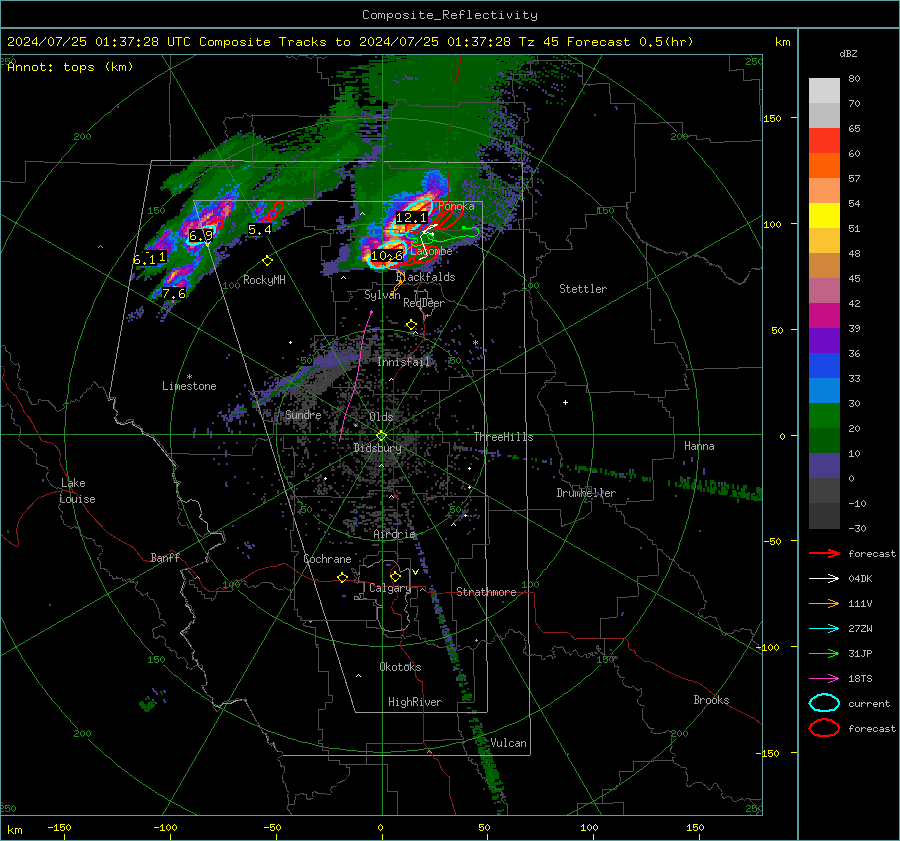
Task: Click the Calgary city label
Action: [390, 588]
